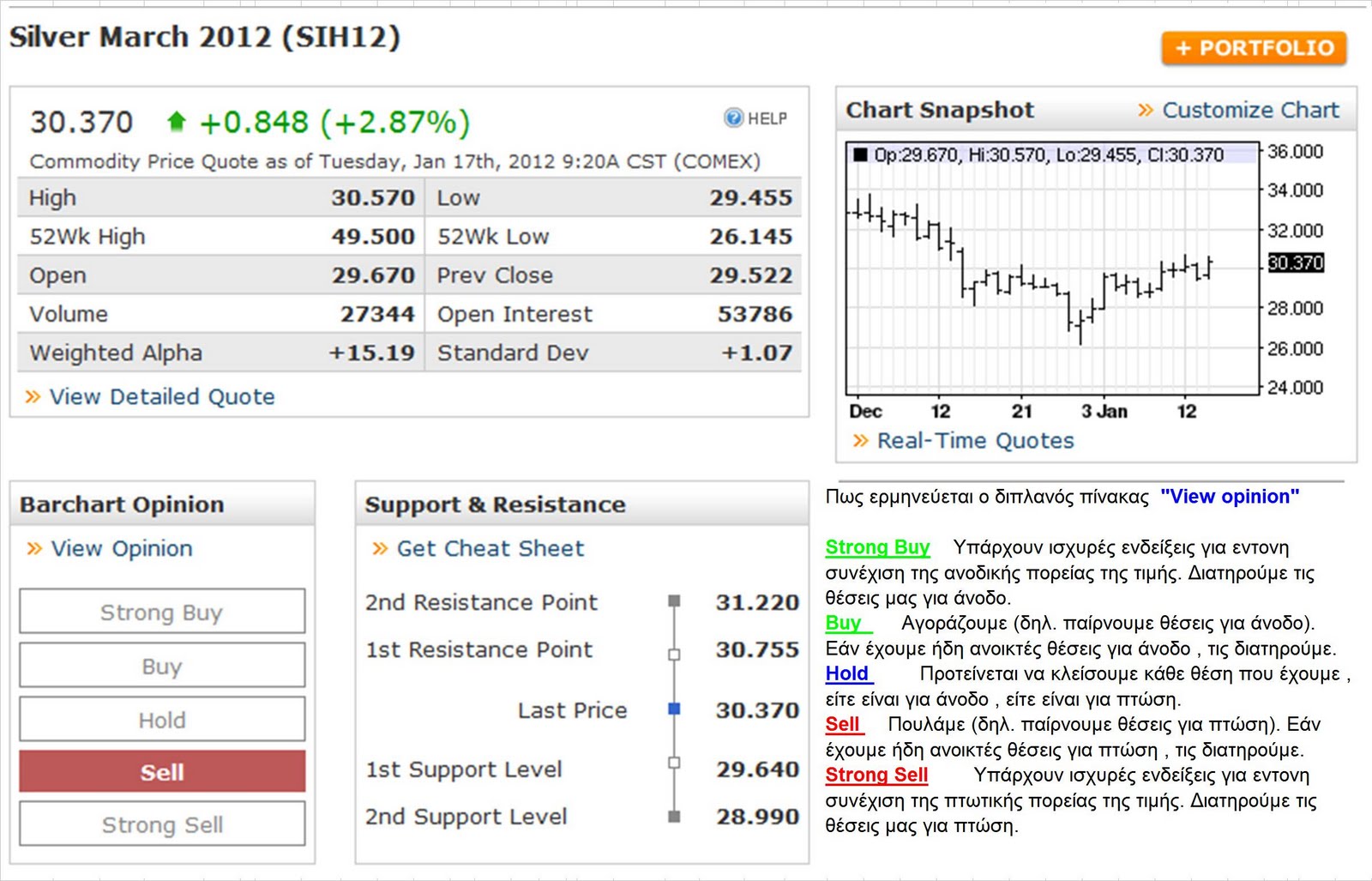Click the 1st Resistance Point value 30.755
This screenshot has height=881, width=1372.
(x=757, y=649)
